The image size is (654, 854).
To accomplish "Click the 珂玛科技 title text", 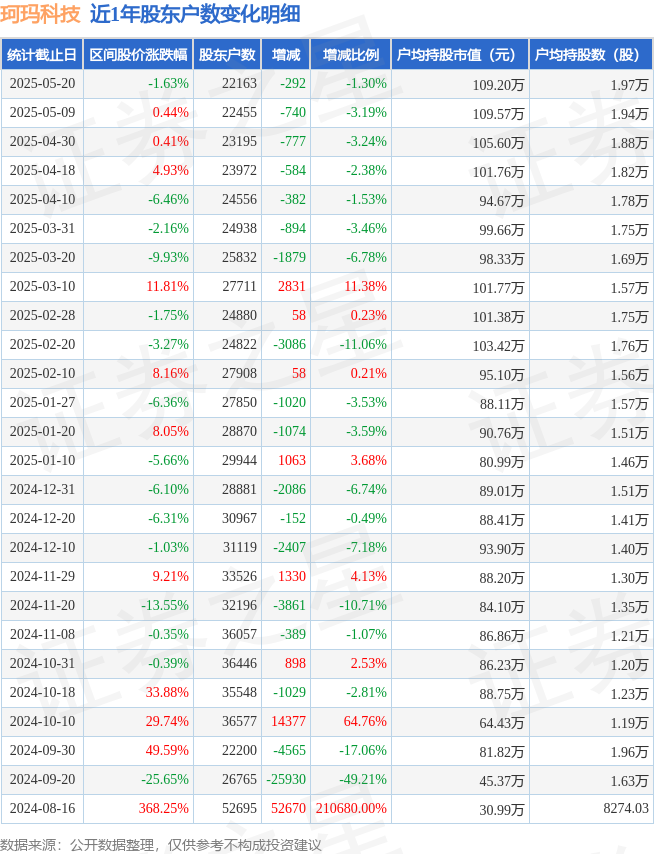I will tap(41, 15).
